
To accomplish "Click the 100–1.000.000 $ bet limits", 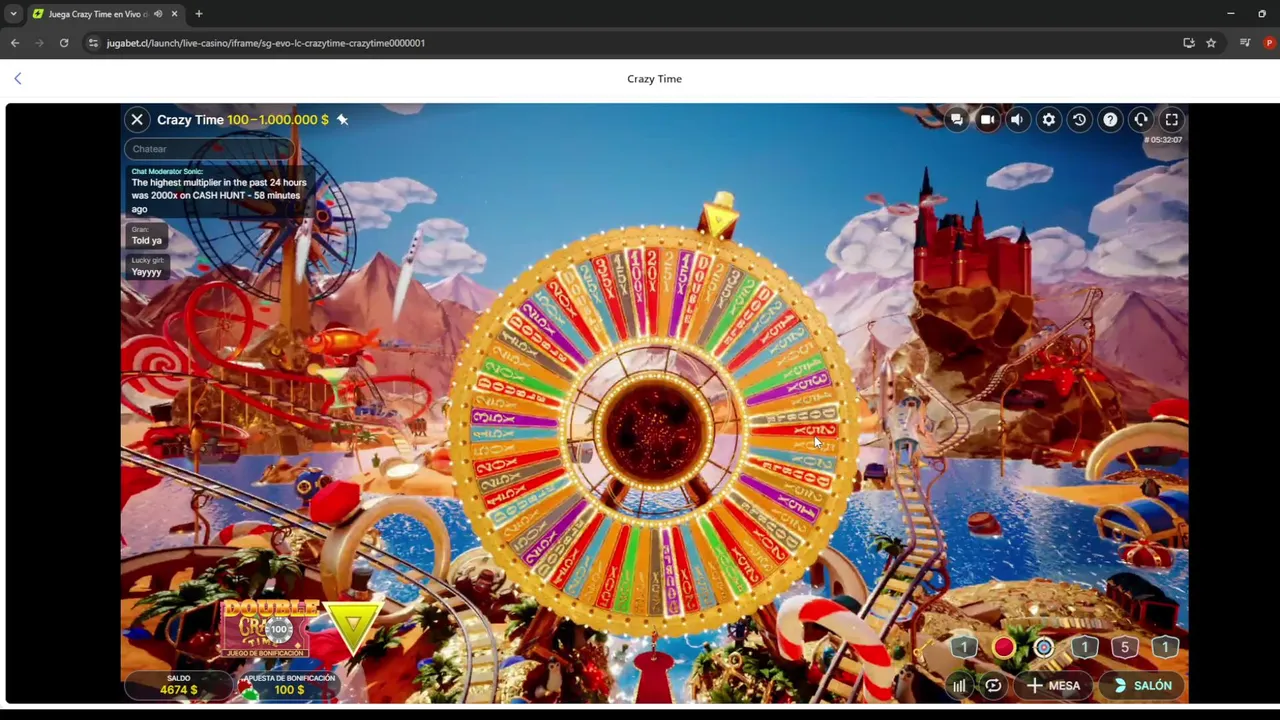I will click(x=278, y=119).
